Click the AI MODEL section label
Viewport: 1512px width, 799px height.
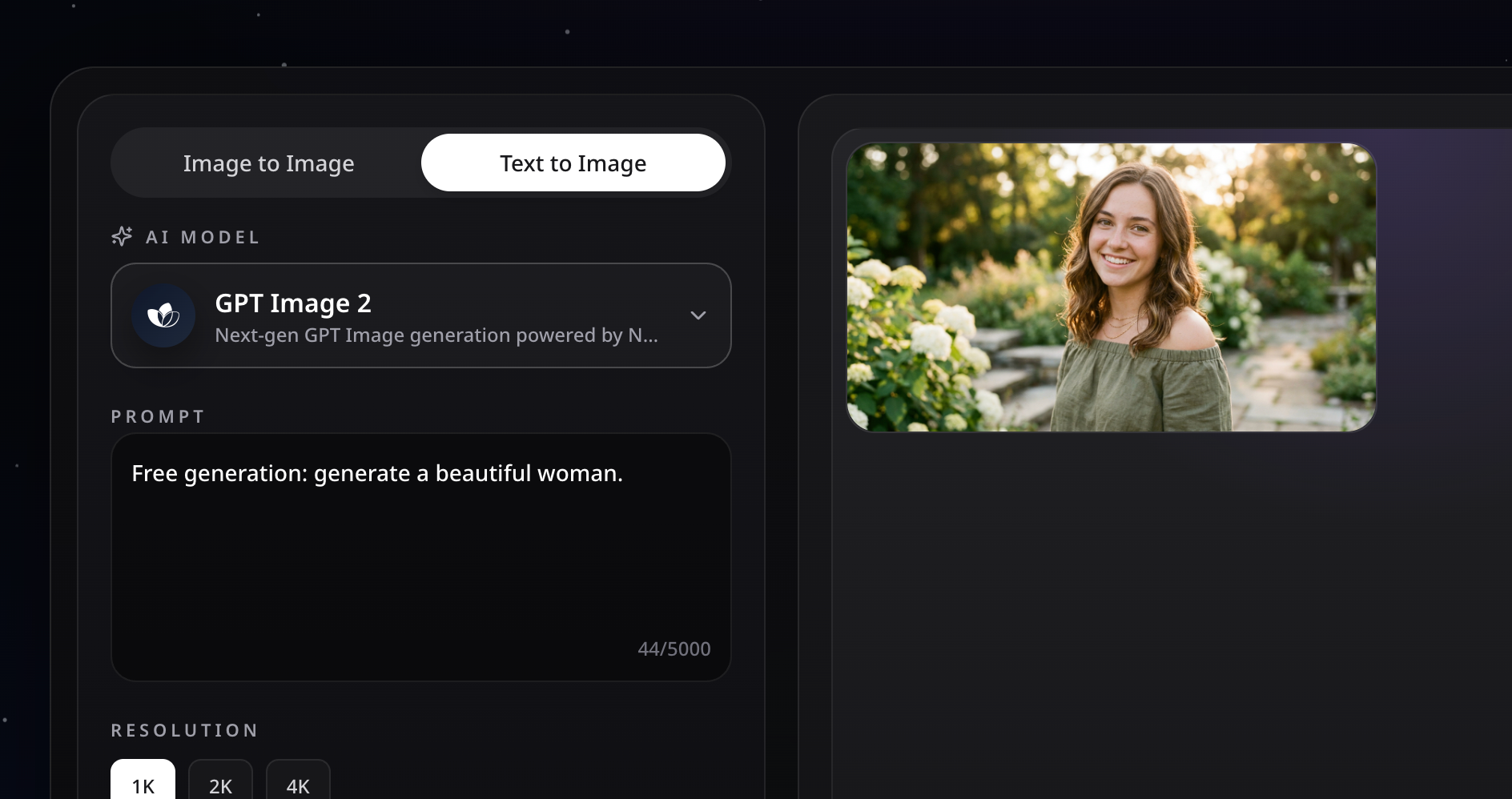[203, 237]
